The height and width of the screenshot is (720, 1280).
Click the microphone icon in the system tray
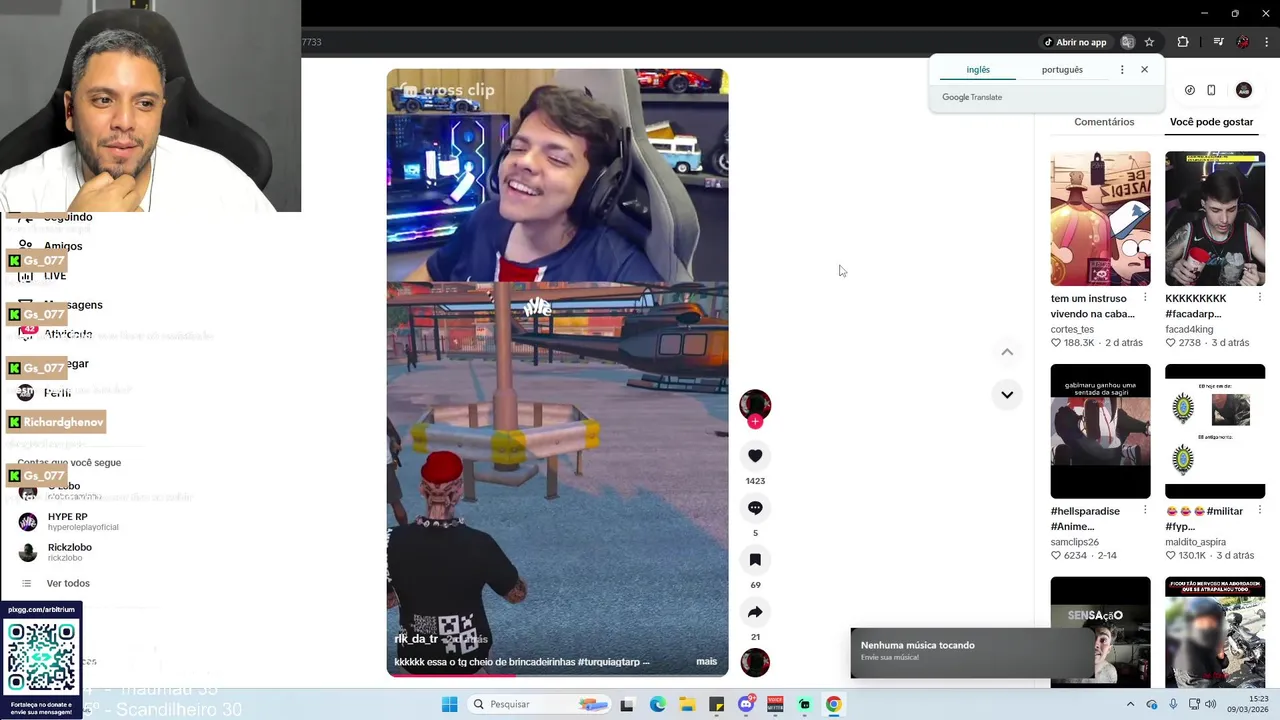click(x=1173, y=704)
